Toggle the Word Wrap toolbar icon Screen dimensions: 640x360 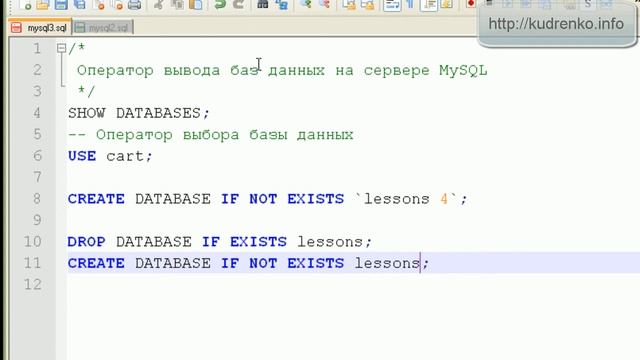pos(392,5)
